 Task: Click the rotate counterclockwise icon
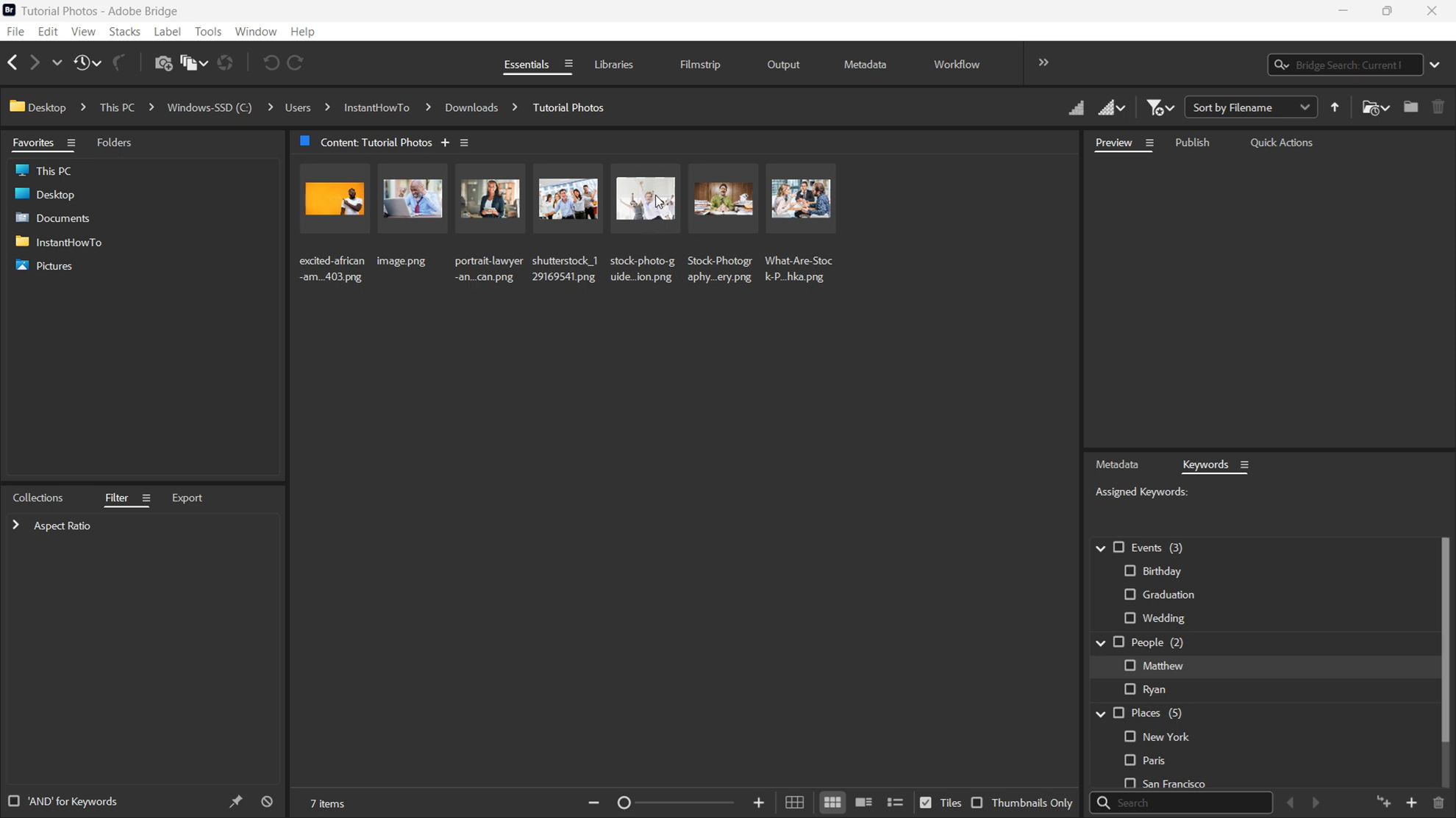click(271, 63)
